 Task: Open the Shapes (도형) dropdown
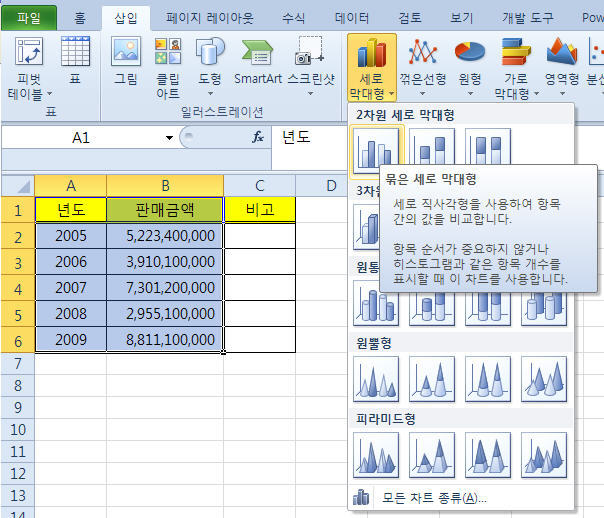pyautogui.click(x=210, y=60)
